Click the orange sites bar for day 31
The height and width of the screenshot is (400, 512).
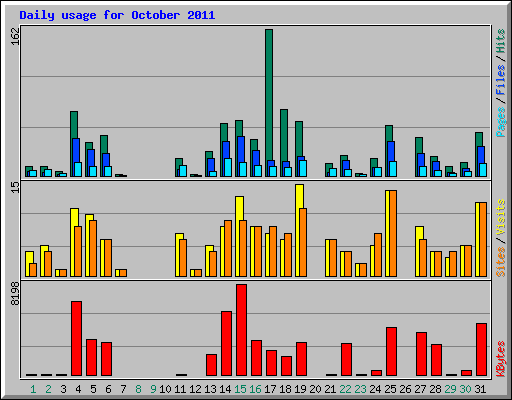click(x=483, y=240)
